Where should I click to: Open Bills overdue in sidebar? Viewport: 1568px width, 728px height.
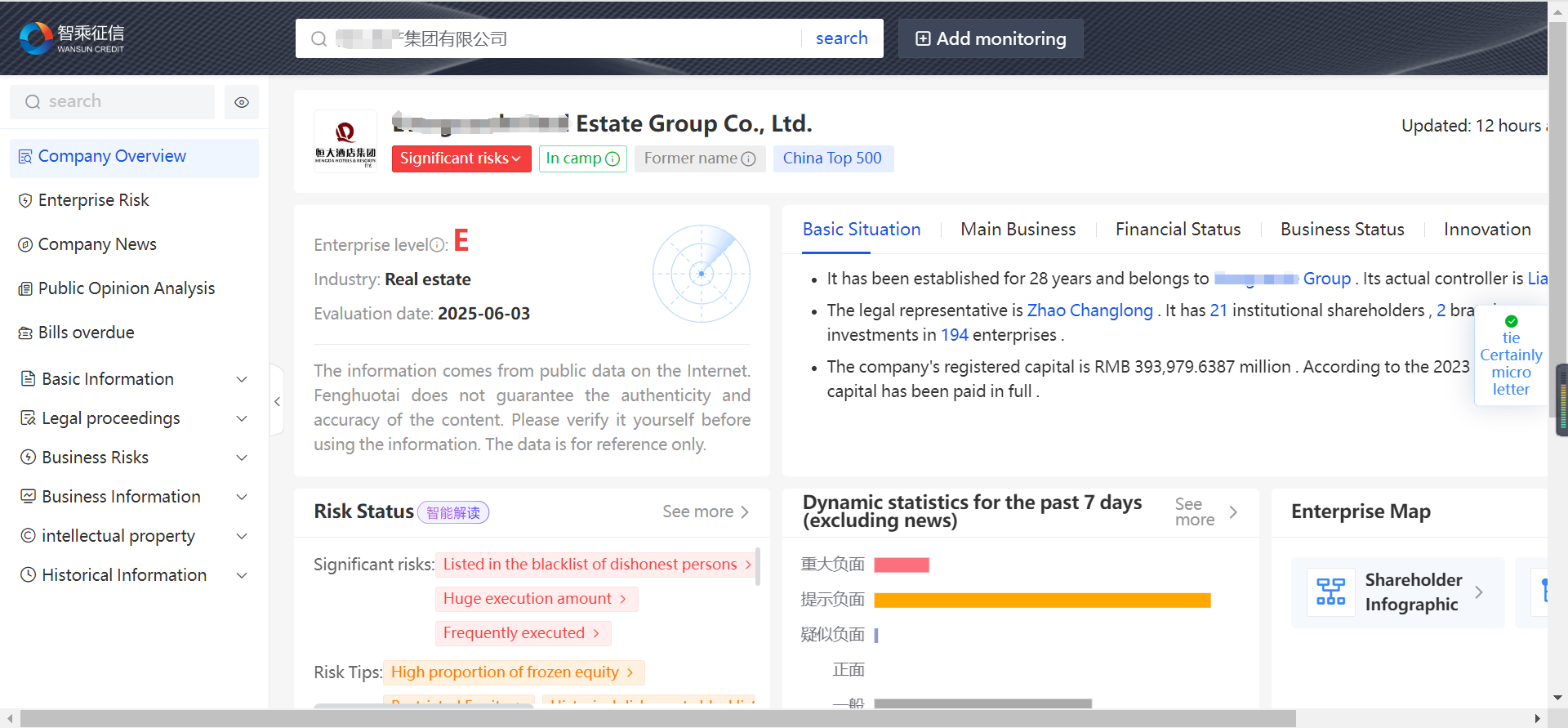pyautogui.click(x=134, y=333)
